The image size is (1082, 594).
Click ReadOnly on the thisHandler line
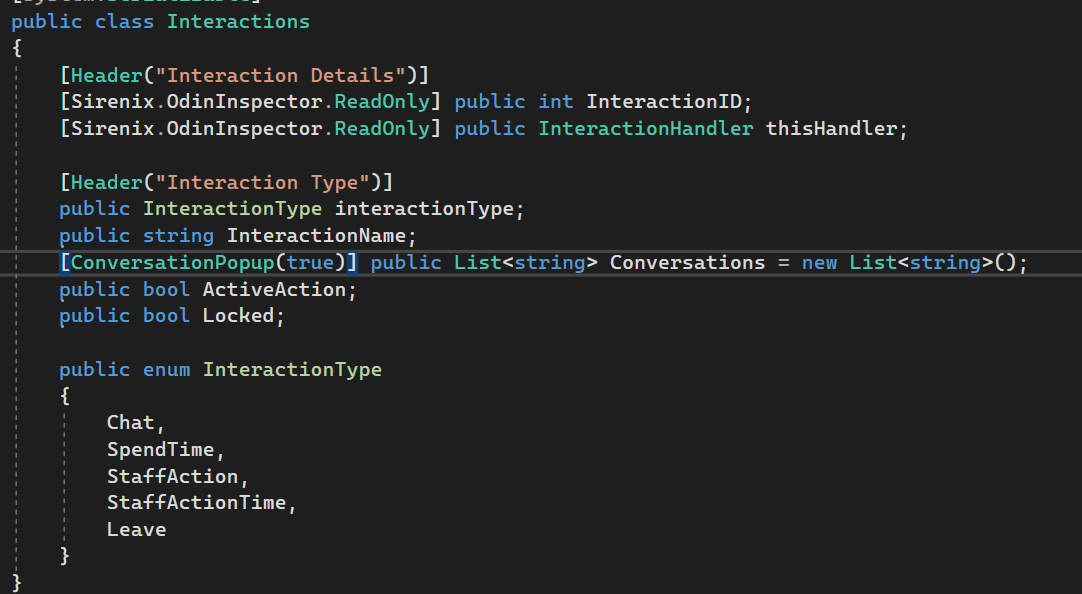click(x=382, y=129)
